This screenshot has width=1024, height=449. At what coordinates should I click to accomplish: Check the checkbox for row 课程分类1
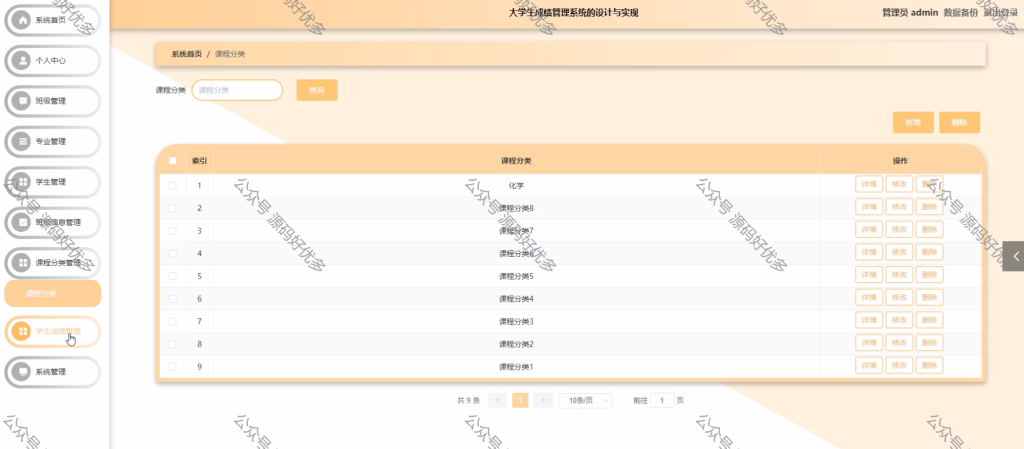point(172,367)
